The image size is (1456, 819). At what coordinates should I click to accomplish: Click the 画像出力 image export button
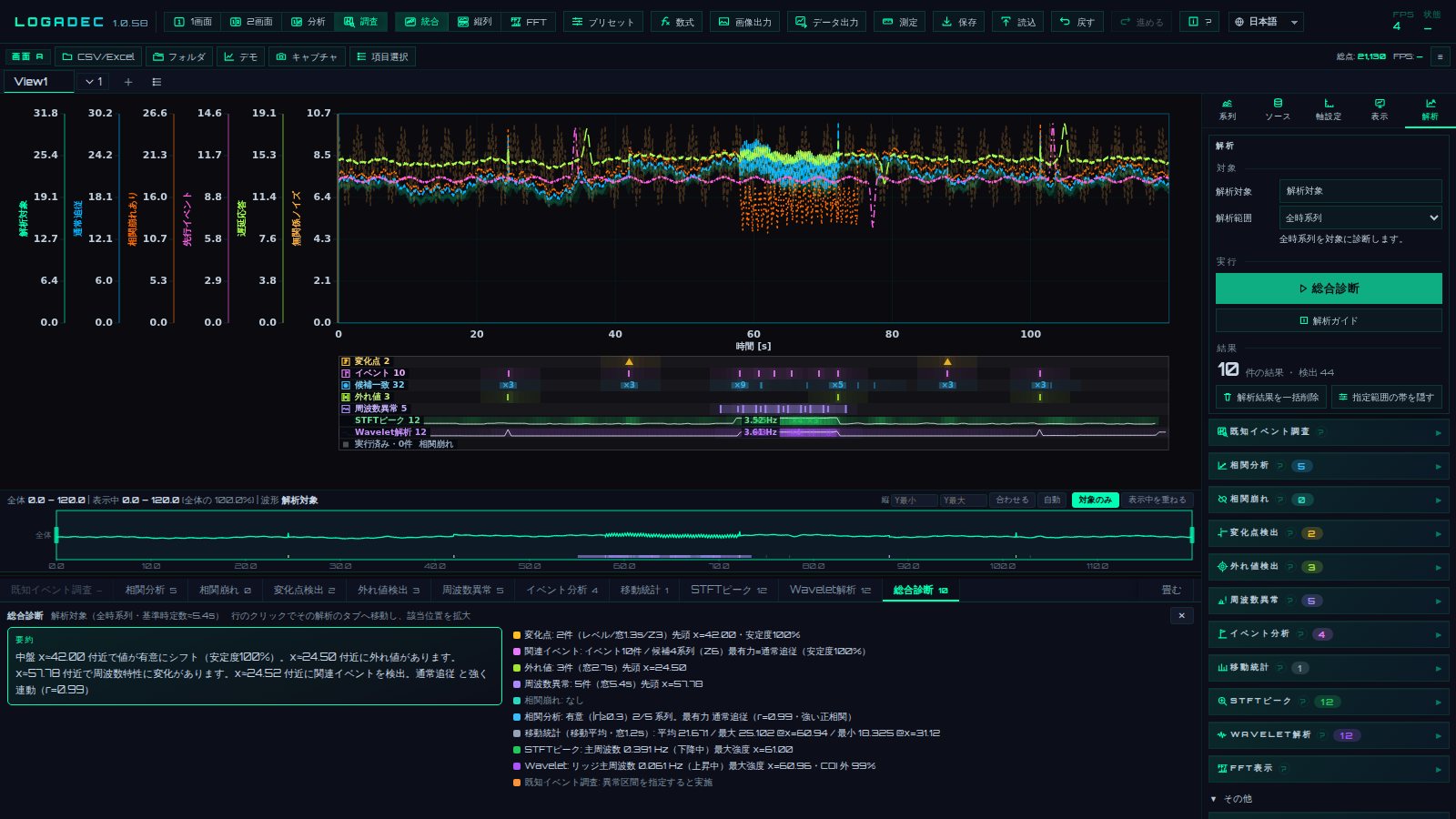click(x=744, y=22)
